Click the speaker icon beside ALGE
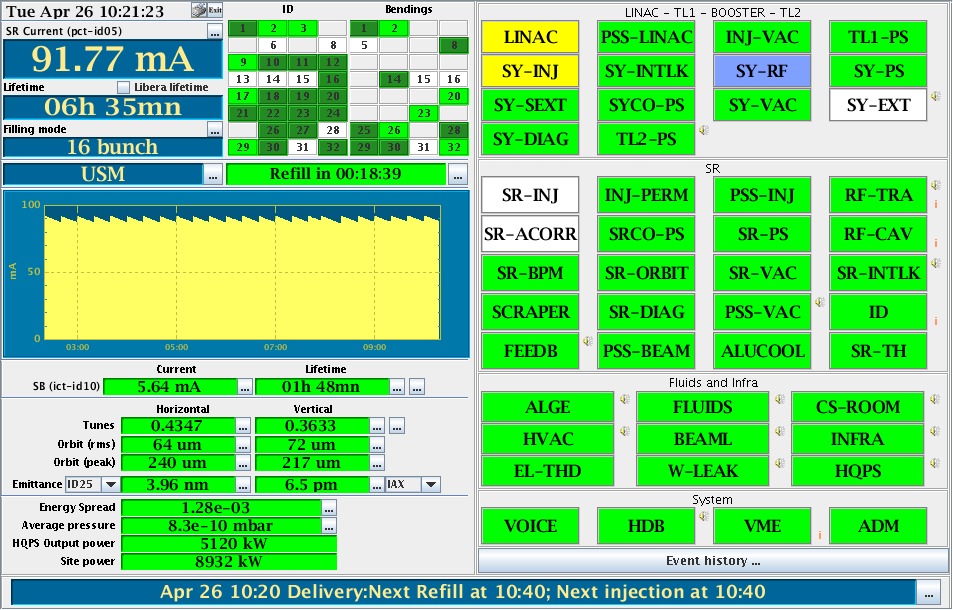The width and height of the screenshot is (953, 610). (x=624, y=399)
